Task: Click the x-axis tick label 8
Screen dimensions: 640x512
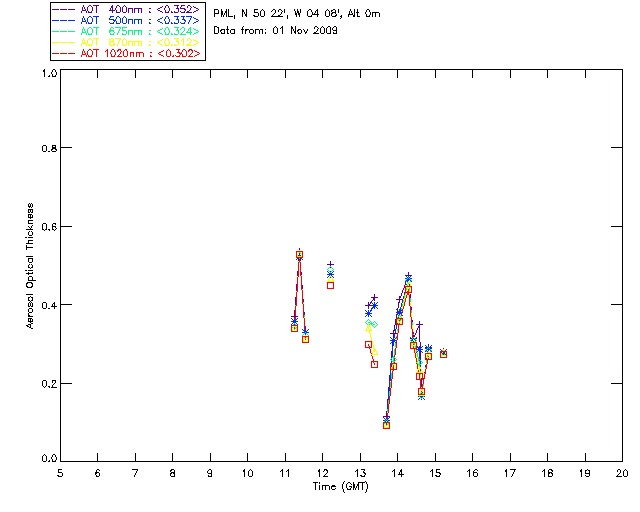Action: [x=173, y=474]
